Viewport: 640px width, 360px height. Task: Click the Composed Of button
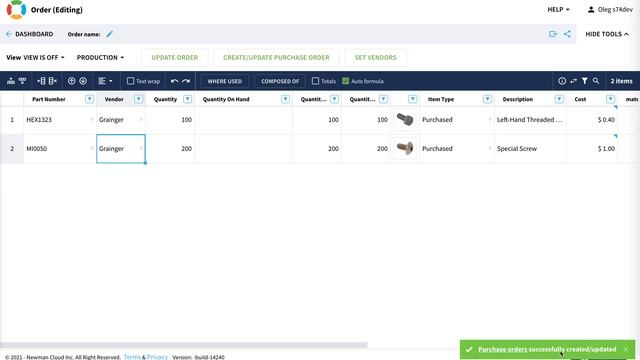(280, 81)
